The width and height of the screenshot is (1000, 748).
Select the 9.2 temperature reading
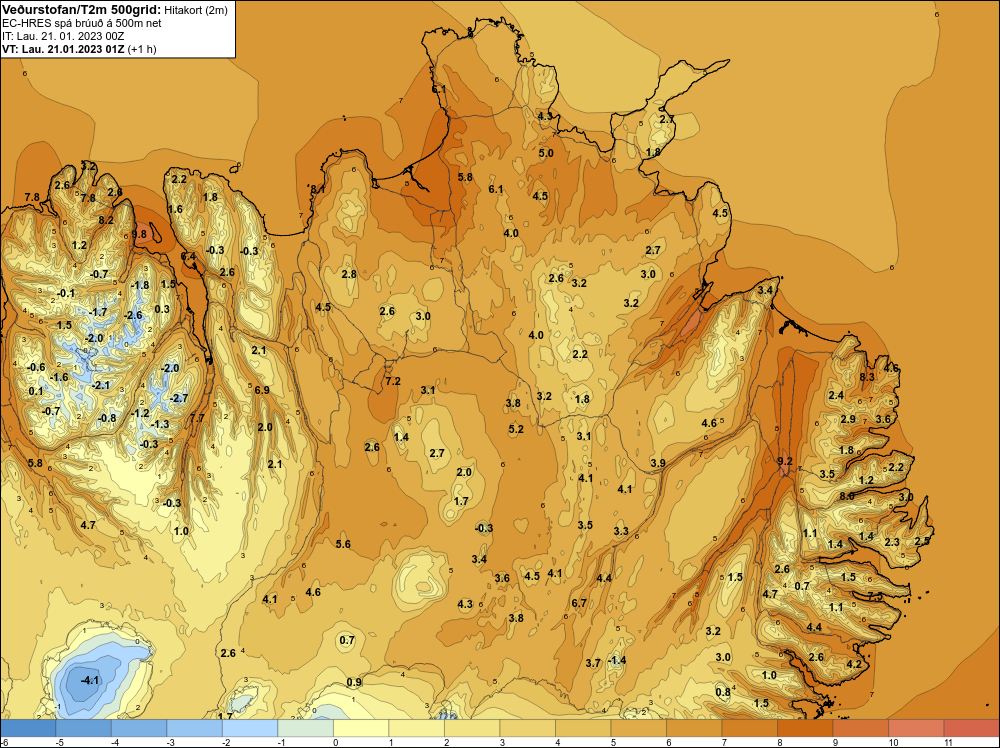pos(785,461)
